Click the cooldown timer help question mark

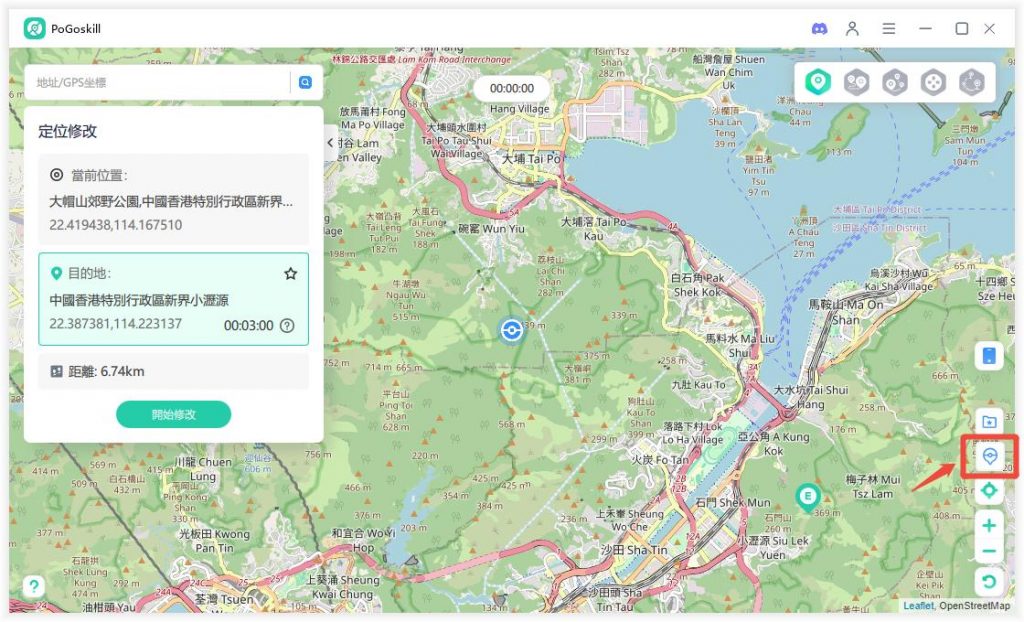[287, 325]
